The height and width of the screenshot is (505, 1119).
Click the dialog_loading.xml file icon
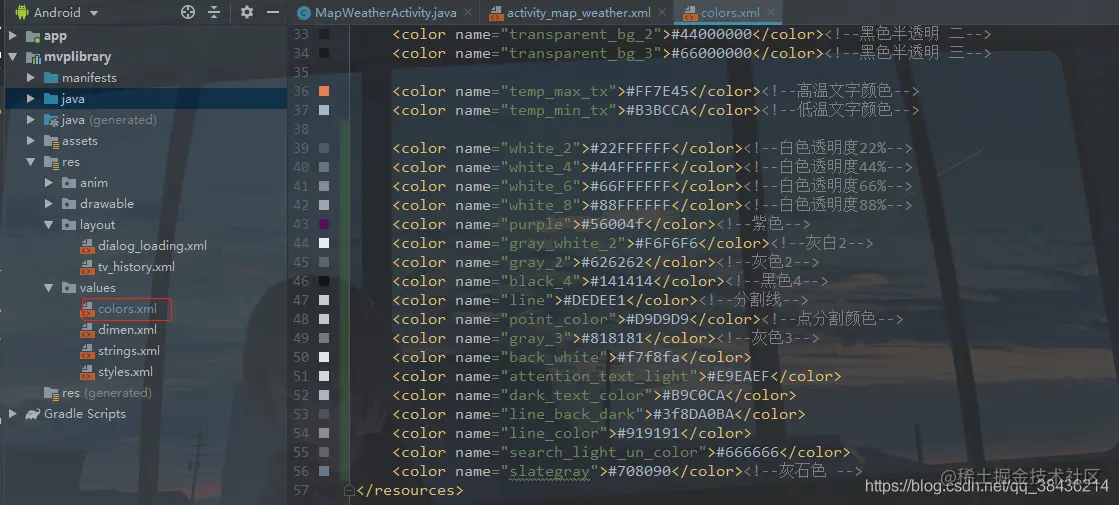point(87,246)
